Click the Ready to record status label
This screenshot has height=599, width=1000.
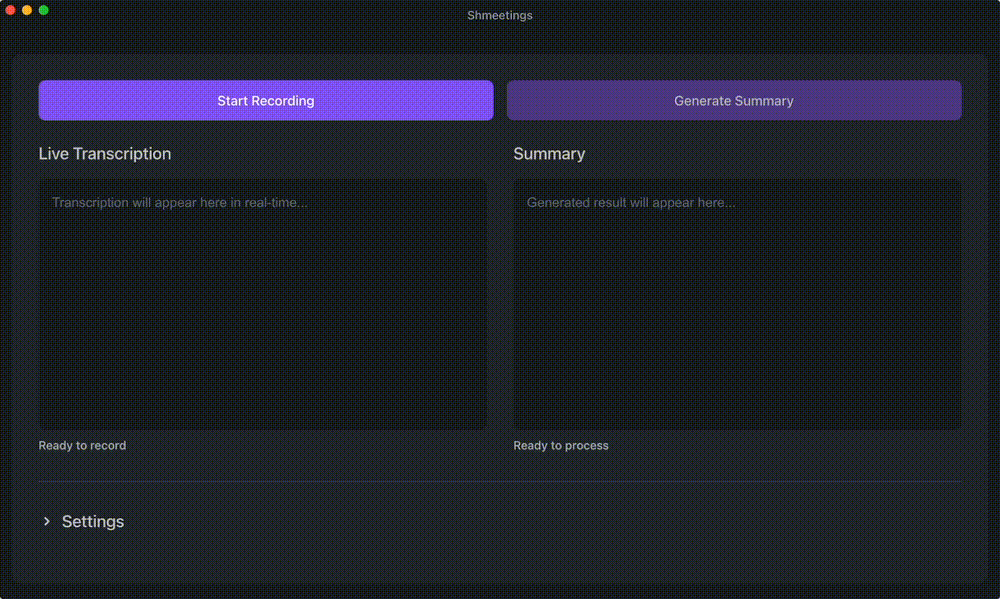pos(82,445)
